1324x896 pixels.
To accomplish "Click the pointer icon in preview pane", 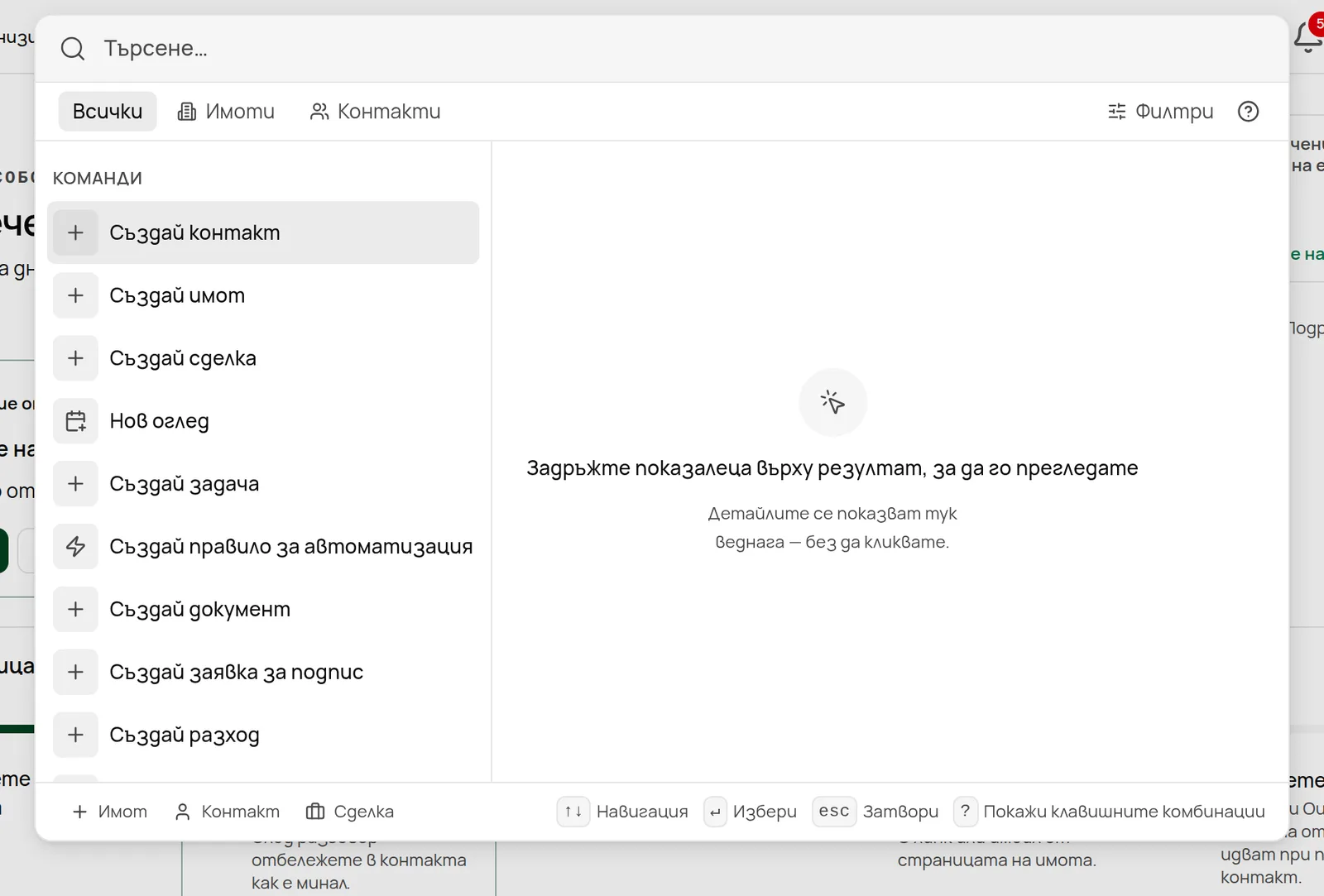I will [832, 402].
